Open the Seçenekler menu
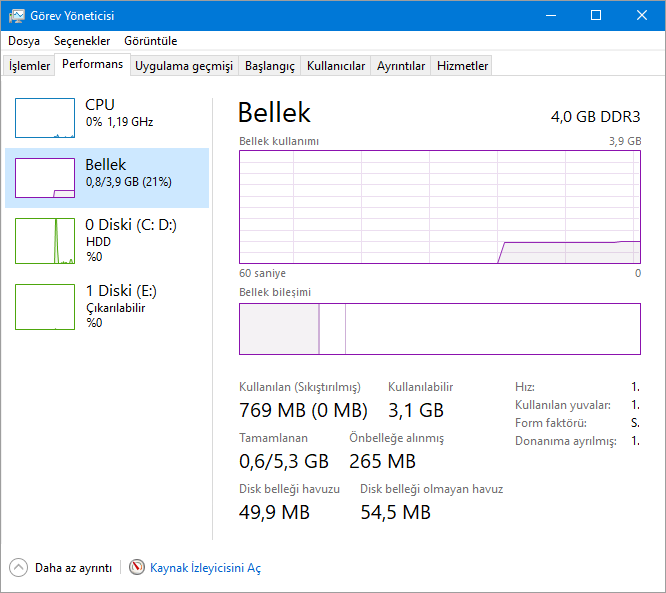The image size is (666, 593). tap(82, 41)
